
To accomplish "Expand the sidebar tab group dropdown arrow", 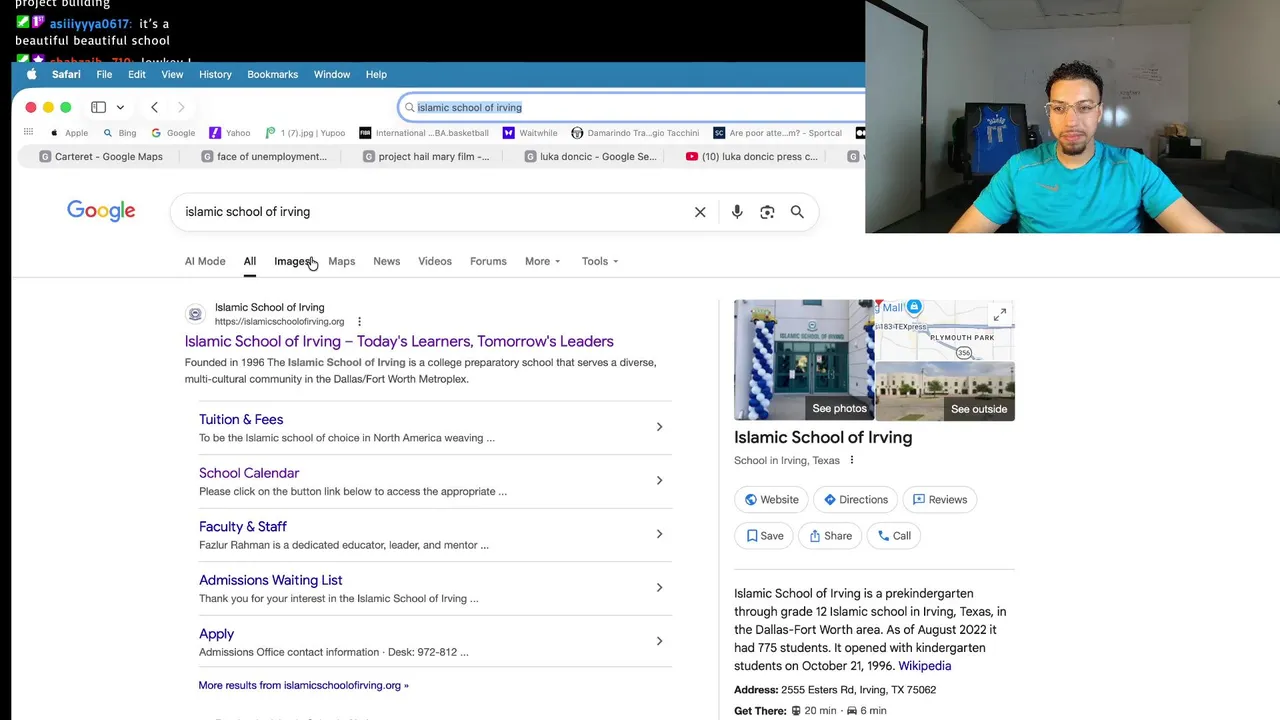I will 120,107.
